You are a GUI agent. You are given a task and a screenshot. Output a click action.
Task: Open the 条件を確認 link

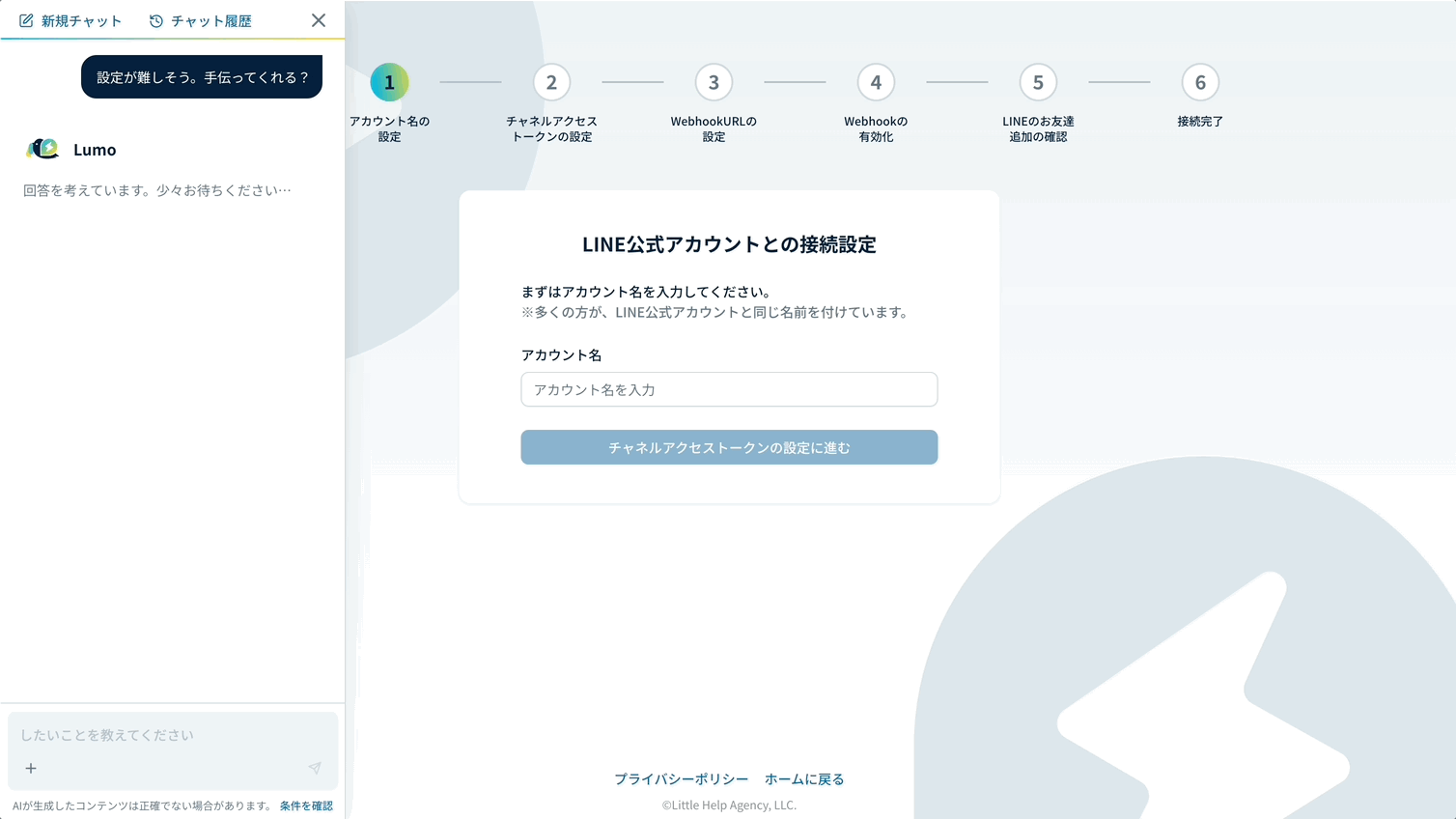tap(306, 805)
